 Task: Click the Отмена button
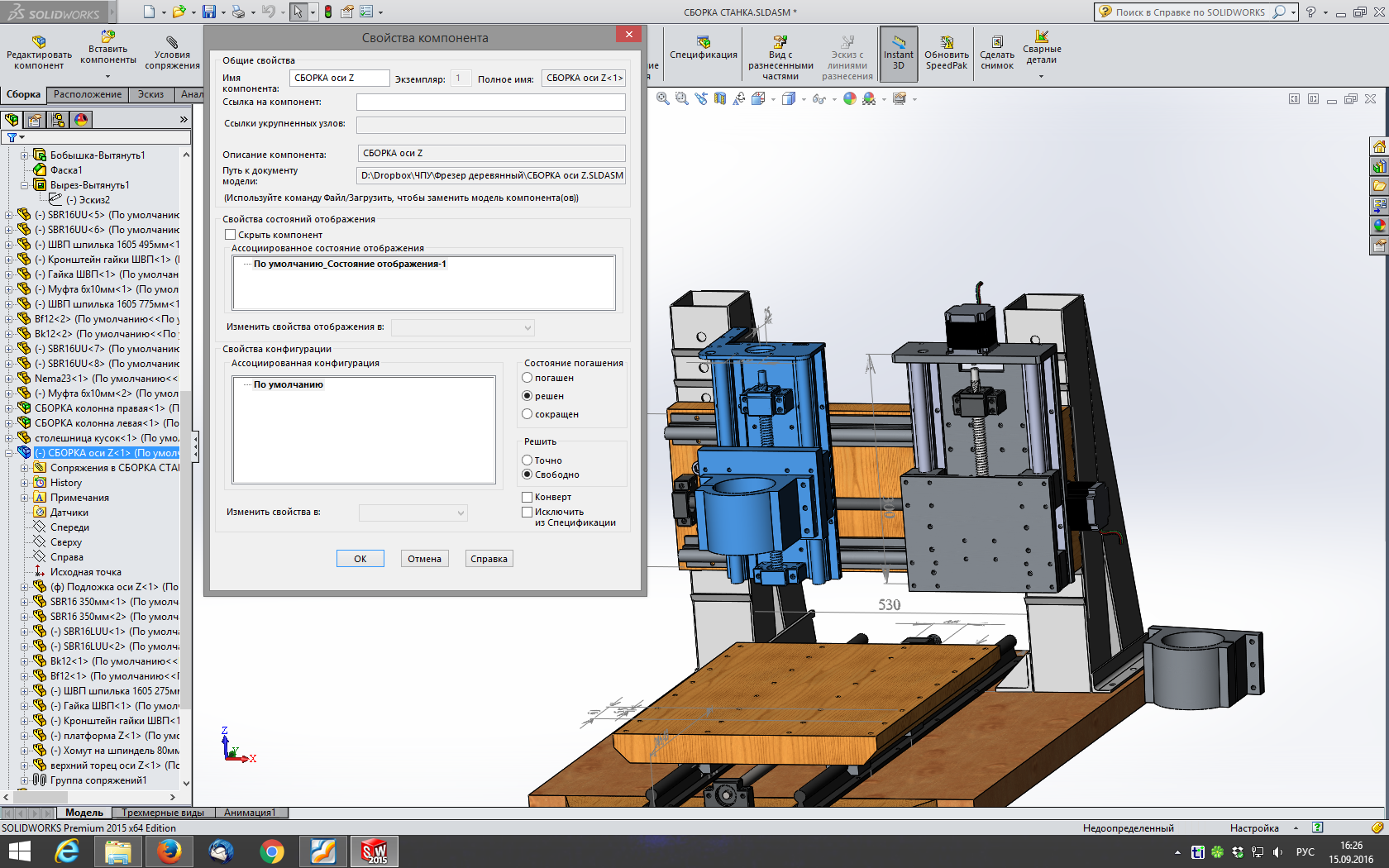pyautogui.click(x=424, y=559)
